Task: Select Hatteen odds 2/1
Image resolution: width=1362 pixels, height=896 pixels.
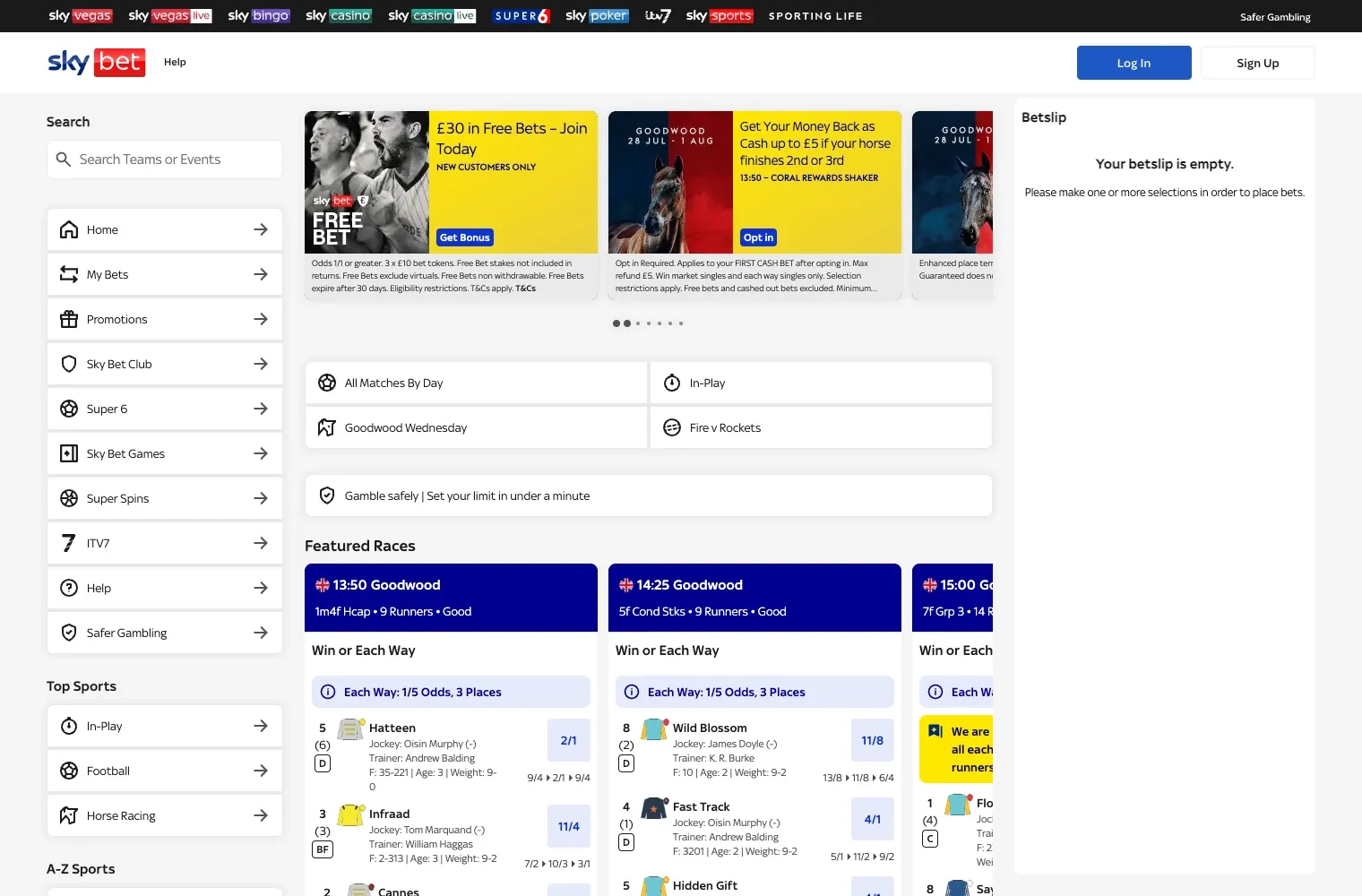Action: [569, 740]
